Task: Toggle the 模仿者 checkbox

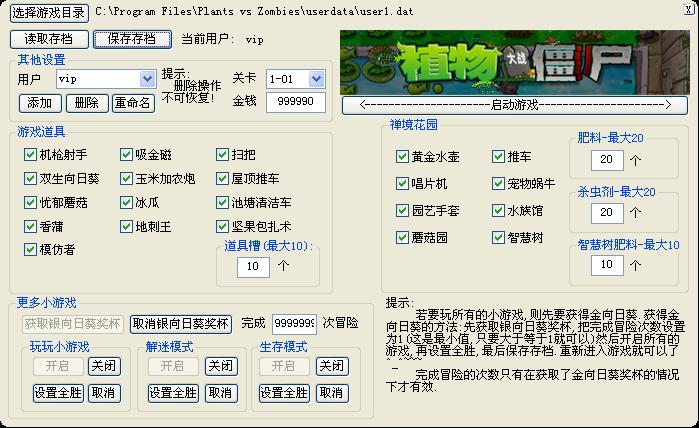Action: coord(30,249)
